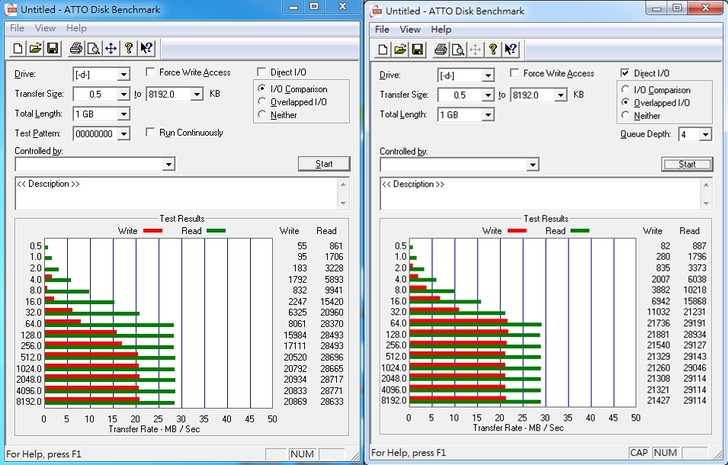Select Neither radio option in right window
Image resolution: width=728 pixels, height=465 pixels.
point(625,116)
